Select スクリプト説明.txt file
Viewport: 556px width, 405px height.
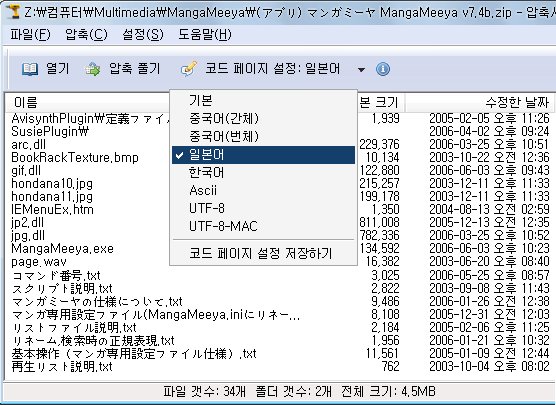pyautogui.click(x=62, y=289)
